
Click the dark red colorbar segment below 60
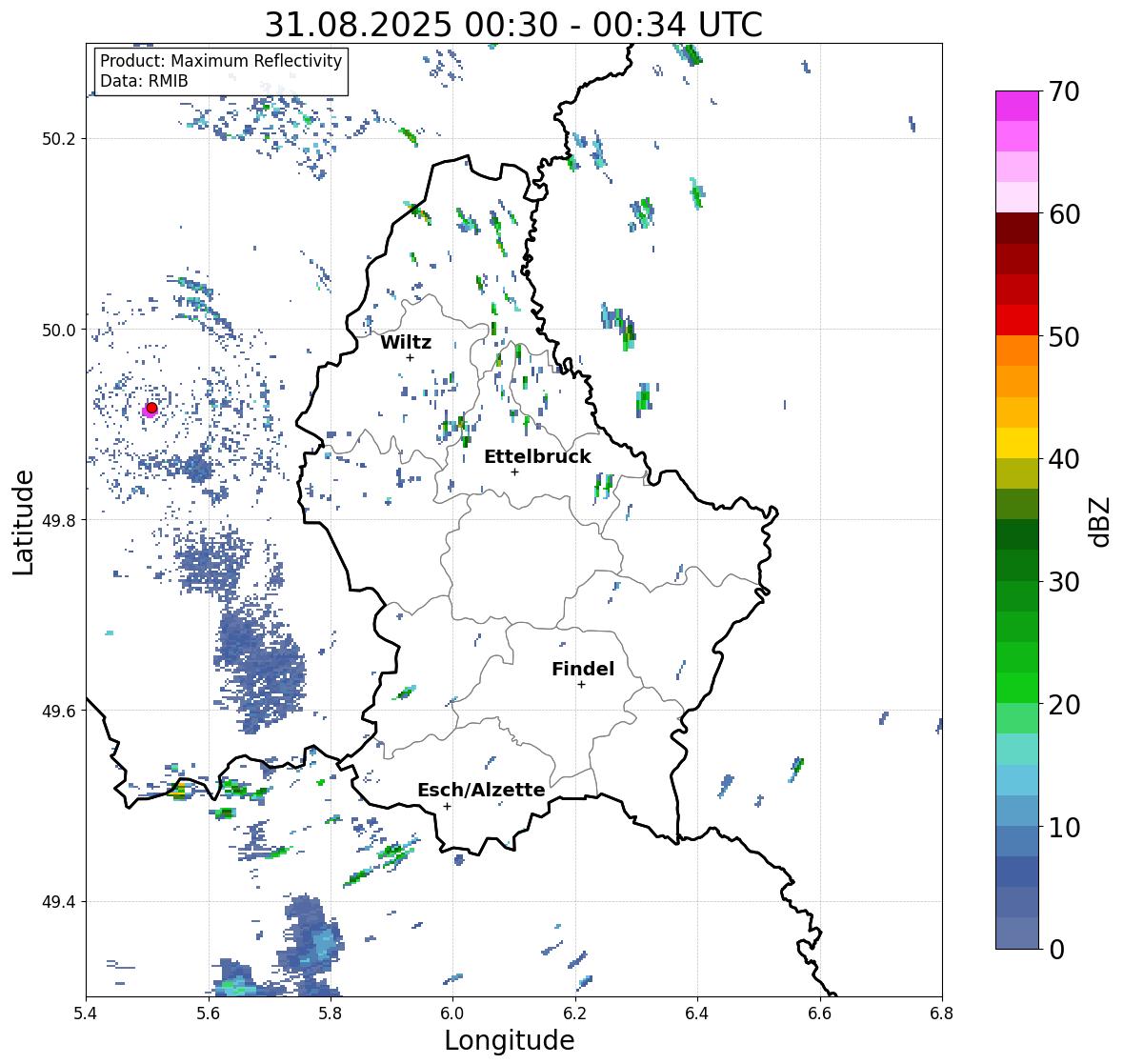click(x=1017, y=229)
